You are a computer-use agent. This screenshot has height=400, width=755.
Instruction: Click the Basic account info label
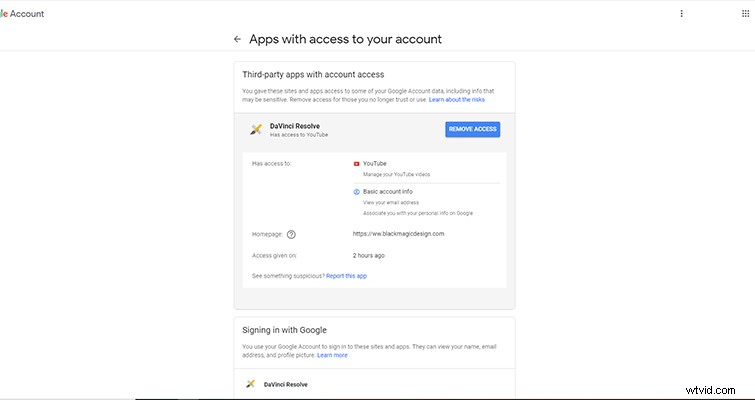click(x=388, y=191)
